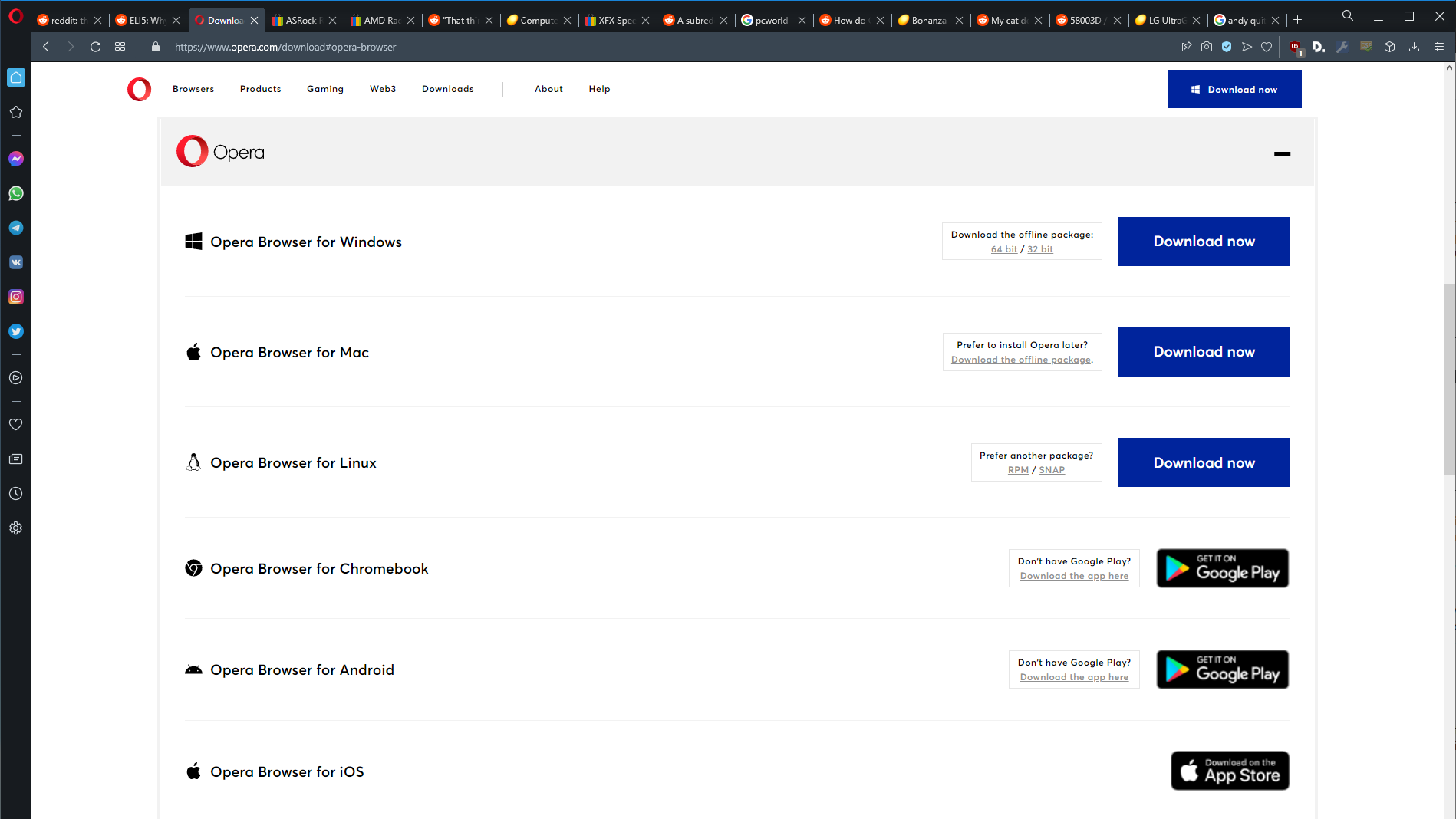
Task: Download Windows 32 bit offline package
Action: point(1040,249)
